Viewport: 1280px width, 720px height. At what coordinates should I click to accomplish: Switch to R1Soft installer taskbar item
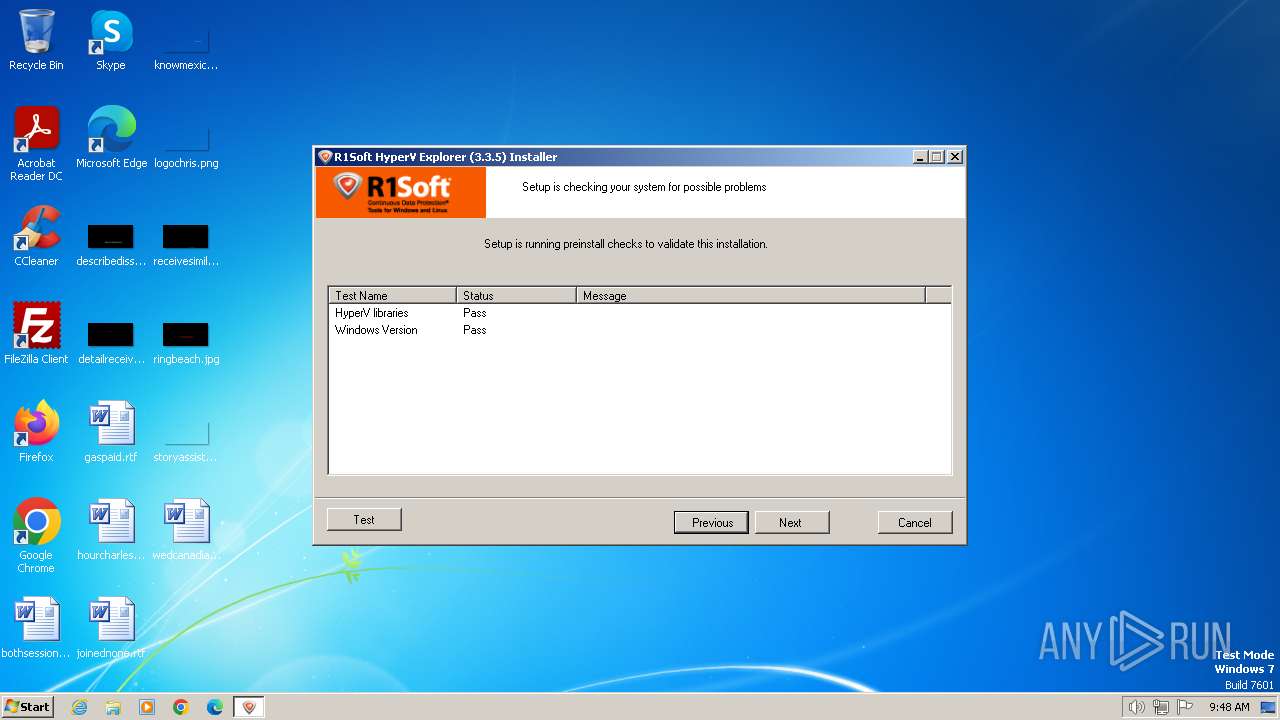[249, 707]
